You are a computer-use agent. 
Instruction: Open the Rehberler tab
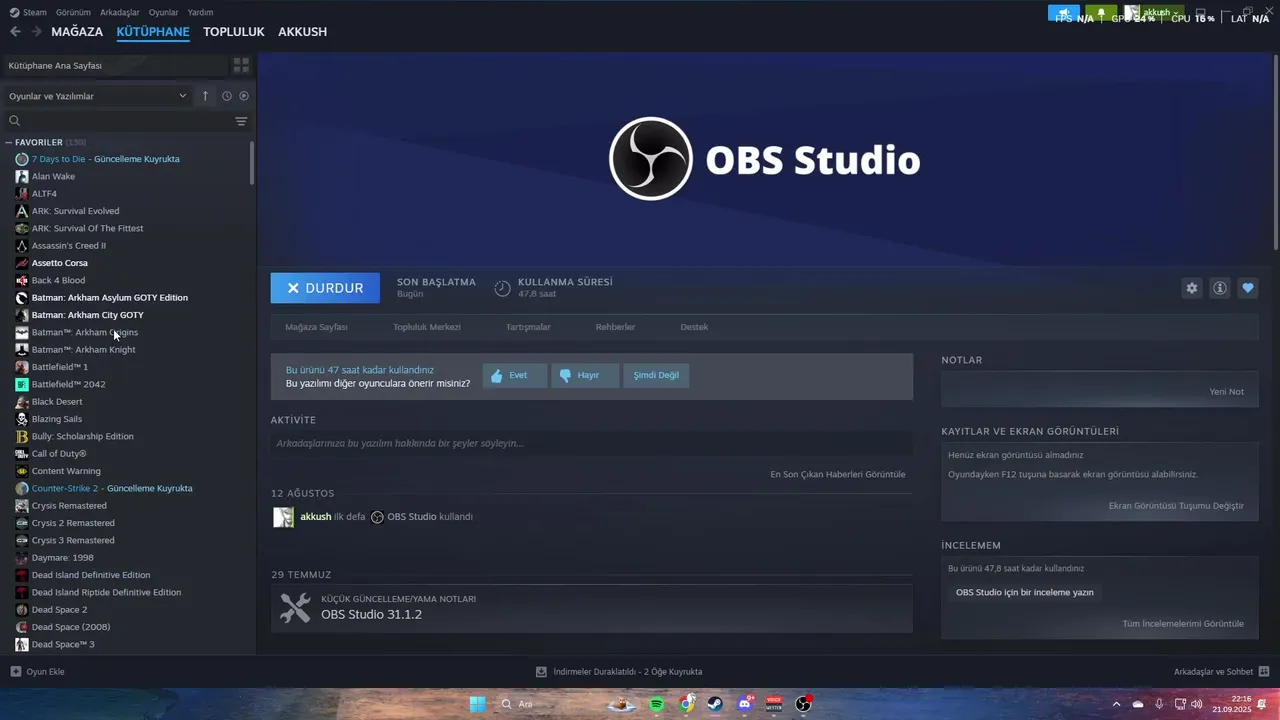615,327
